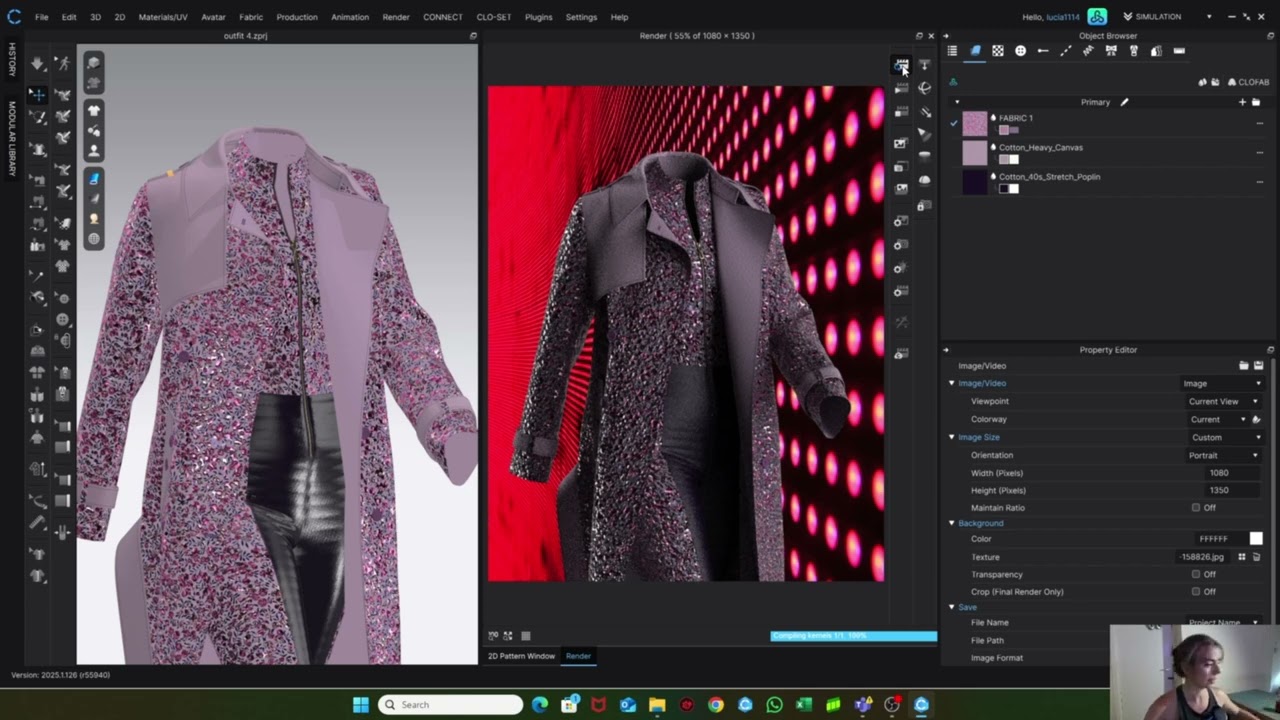Open options menu for FABRIC 1 row
1280x720 pixels.
coord(1259,124)
